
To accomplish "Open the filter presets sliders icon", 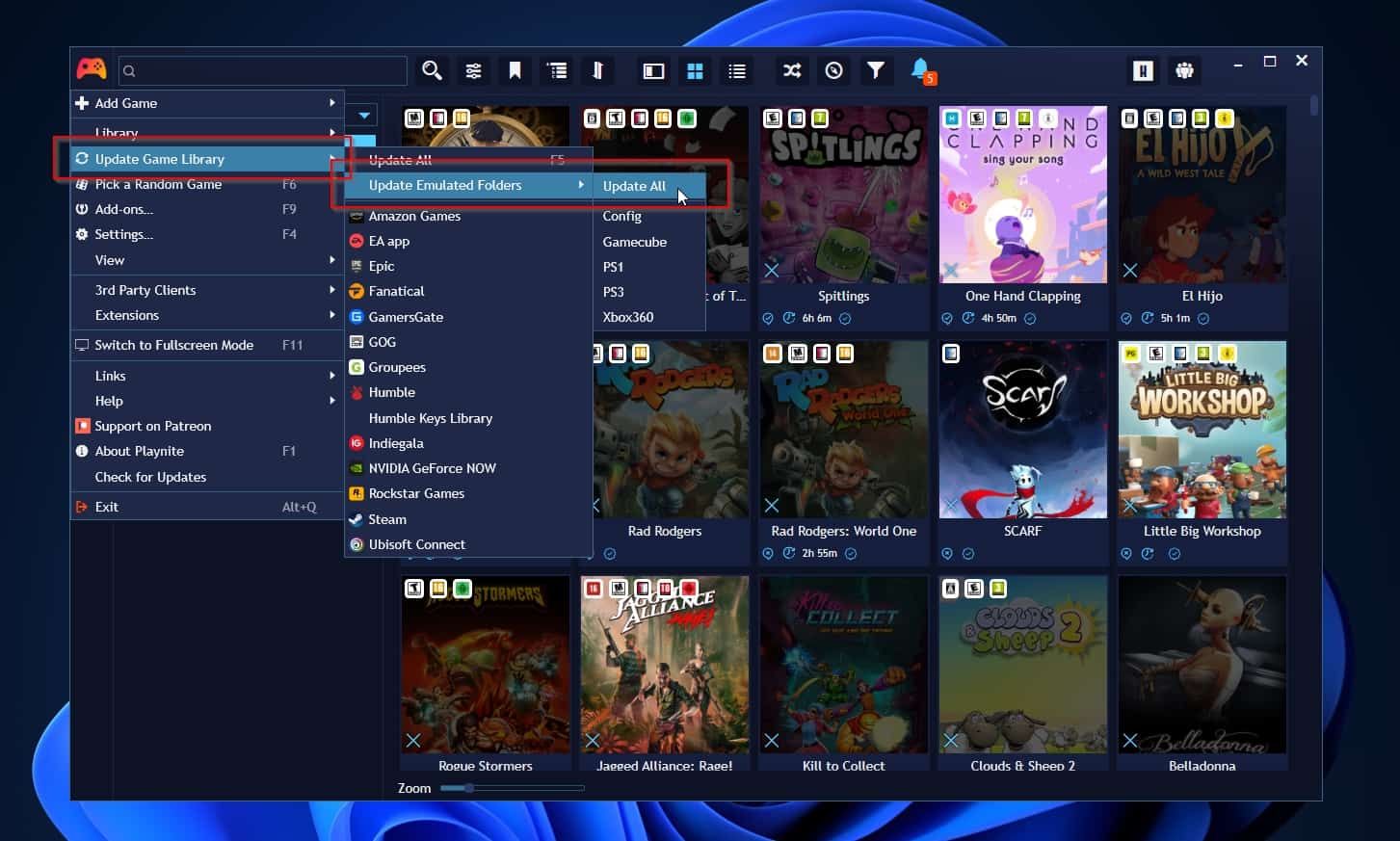I will 473,70.
